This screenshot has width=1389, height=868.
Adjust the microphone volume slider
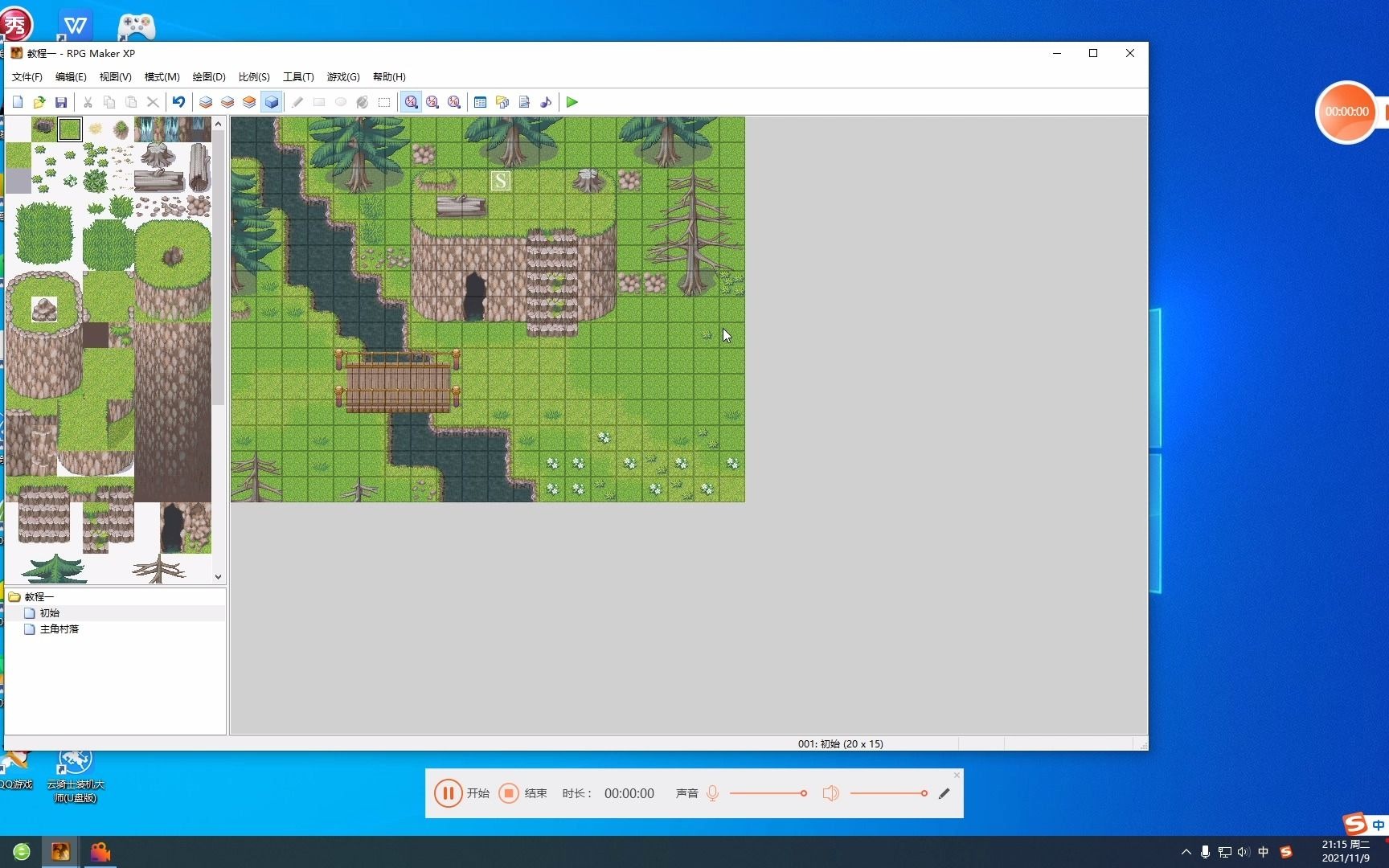(x=768, y=793)
